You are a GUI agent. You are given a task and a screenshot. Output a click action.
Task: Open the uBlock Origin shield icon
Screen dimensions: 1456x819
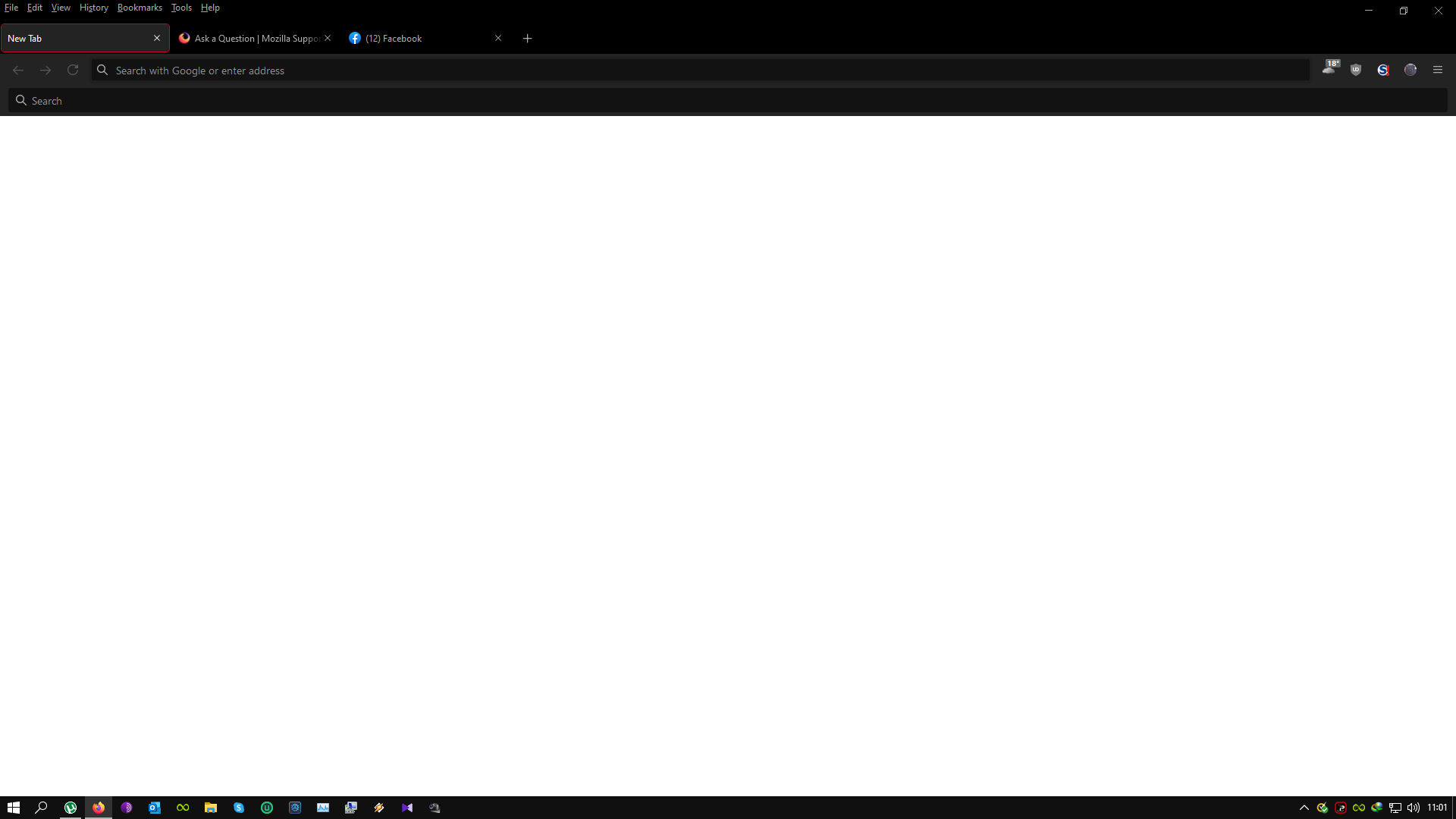point(1356,70)
